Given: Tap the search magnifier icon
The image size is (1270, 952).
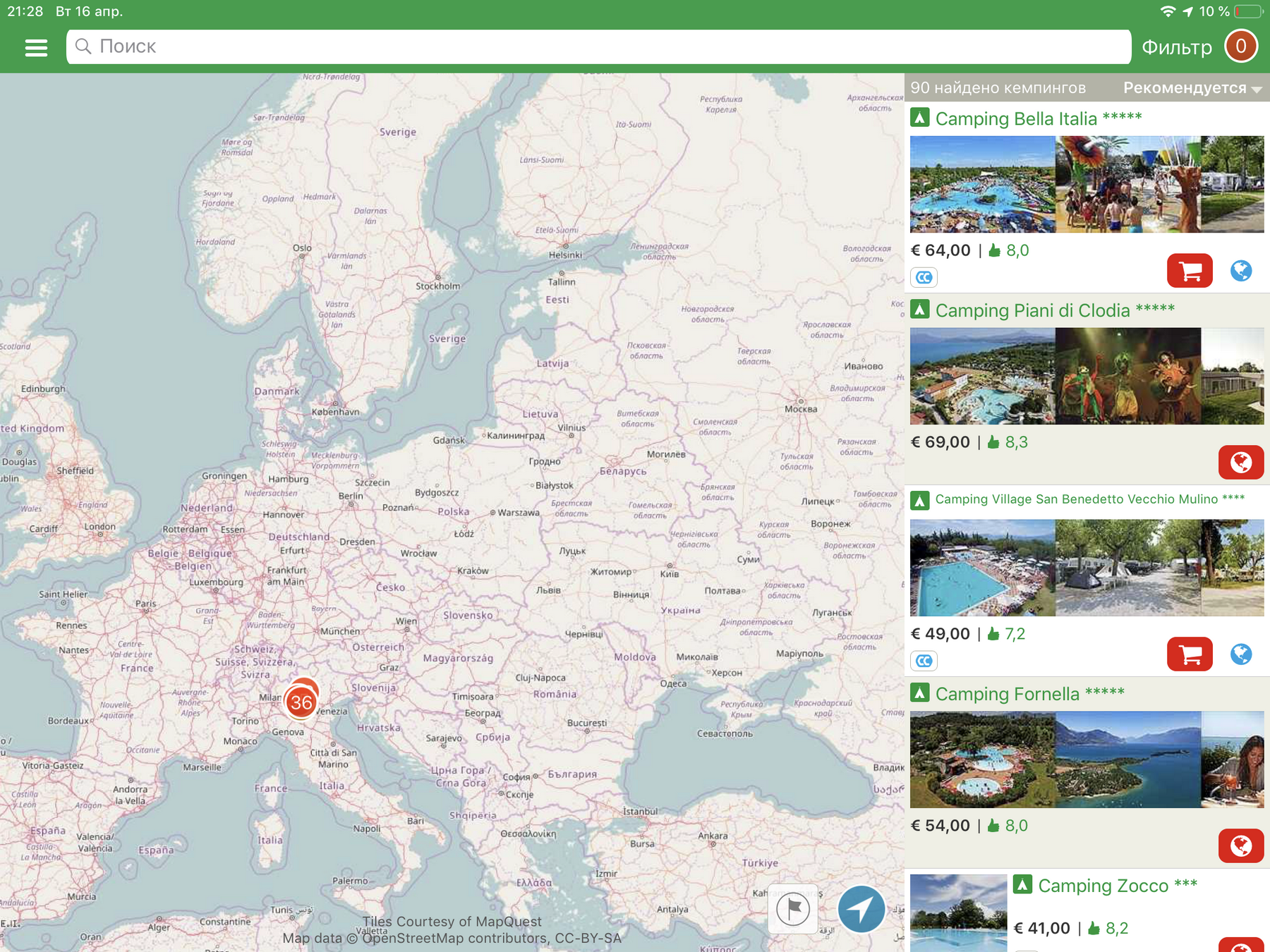Looking at the screenshot, I should pos(83,47).
